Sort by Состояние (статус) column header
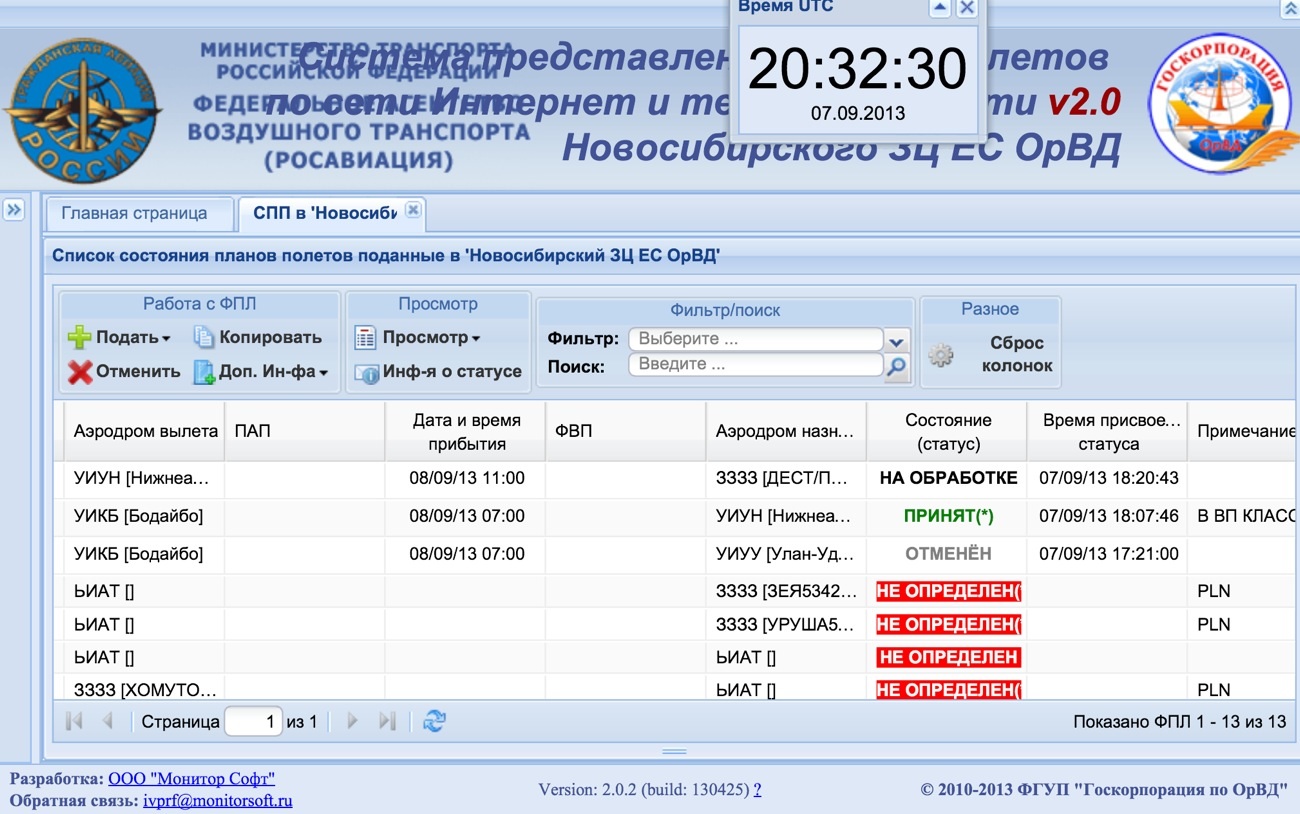The width and height of the screenshot is (1300, 814). point(947,432)
